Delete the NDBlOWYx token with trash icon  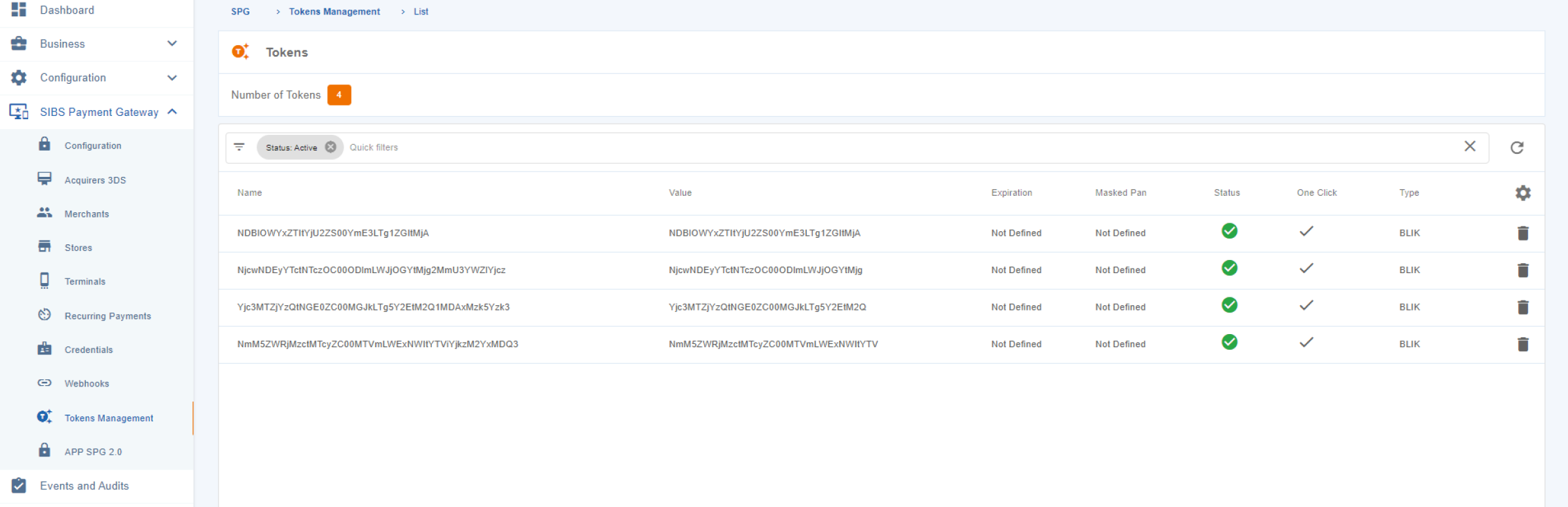coord(1522,233)
